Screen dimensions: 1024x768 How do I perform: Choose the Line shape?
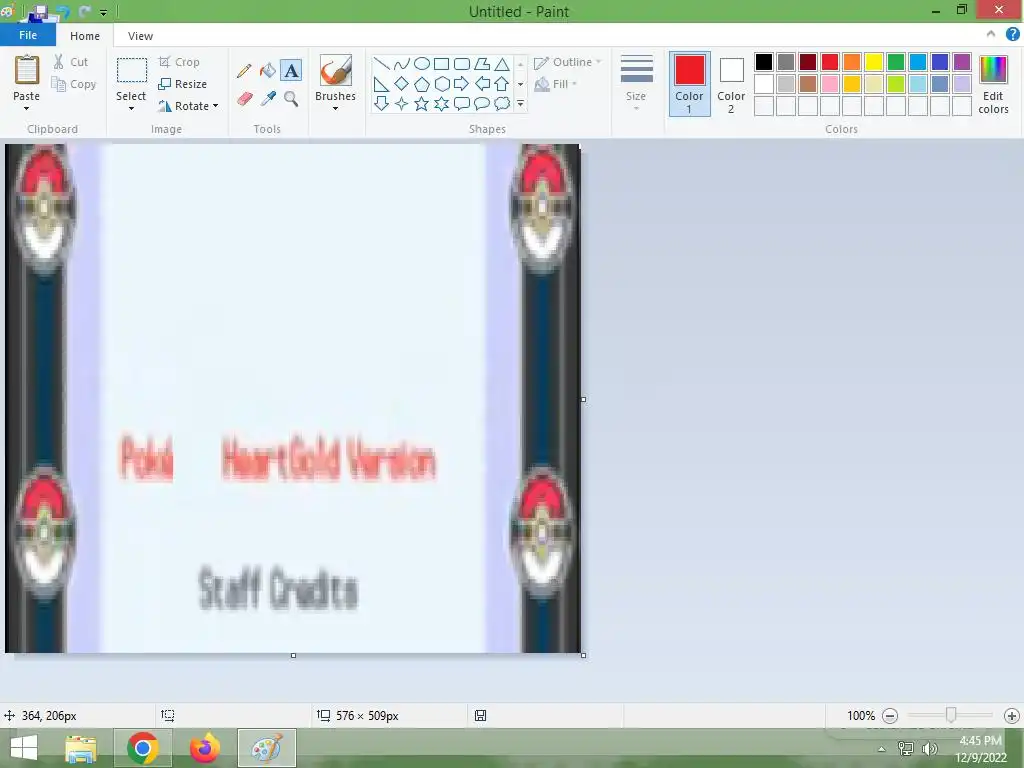(x=381, y=63)
